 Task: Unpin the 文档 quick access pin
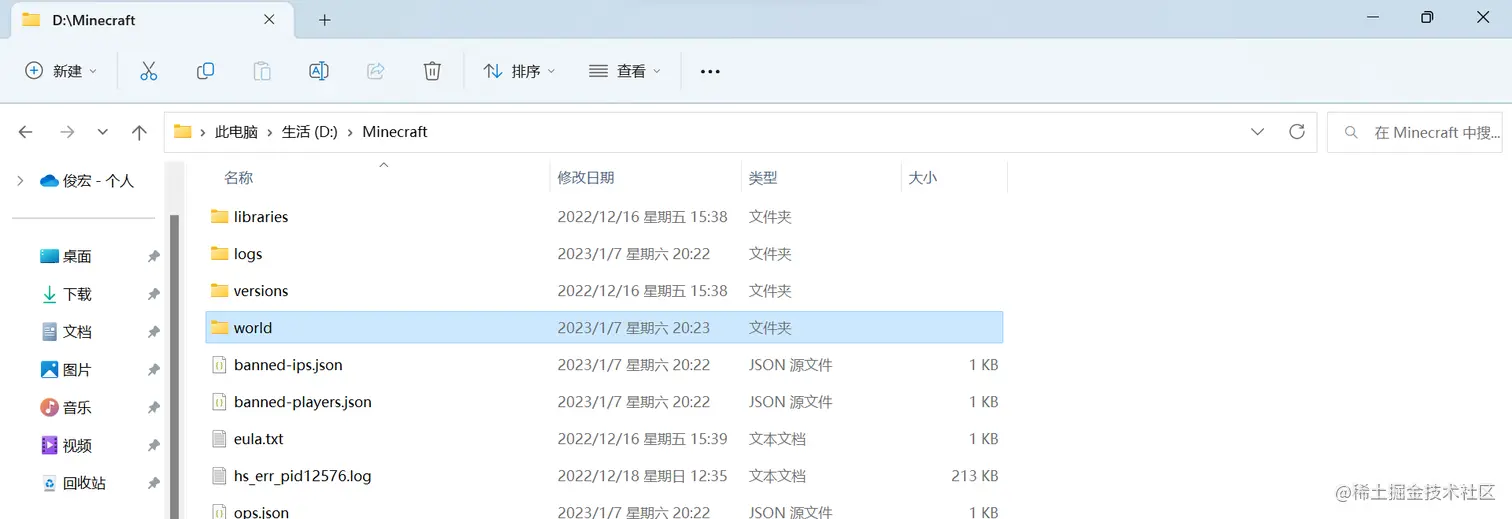(153, 332)
